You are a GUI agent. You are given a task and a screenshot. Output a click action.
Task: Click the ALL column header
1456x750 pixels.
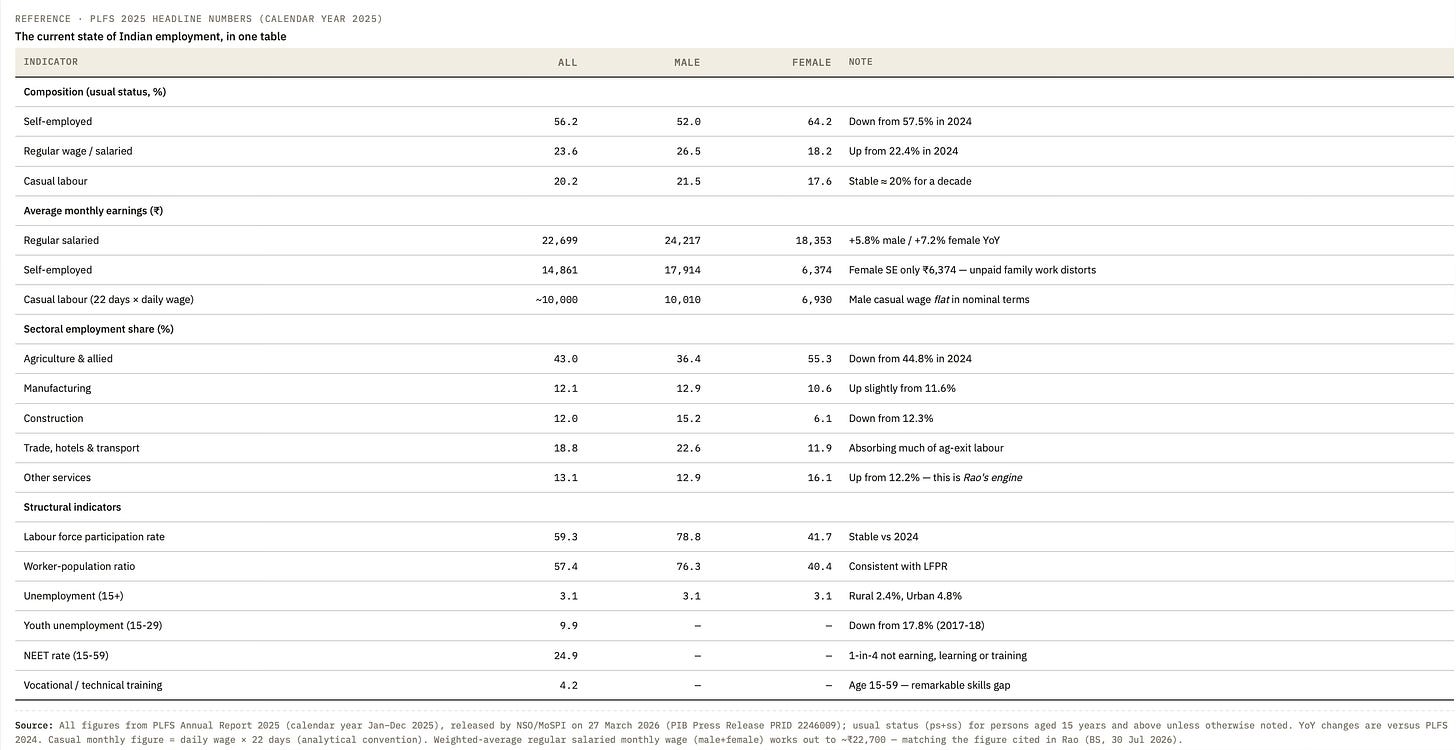click(x=568, y=62)
